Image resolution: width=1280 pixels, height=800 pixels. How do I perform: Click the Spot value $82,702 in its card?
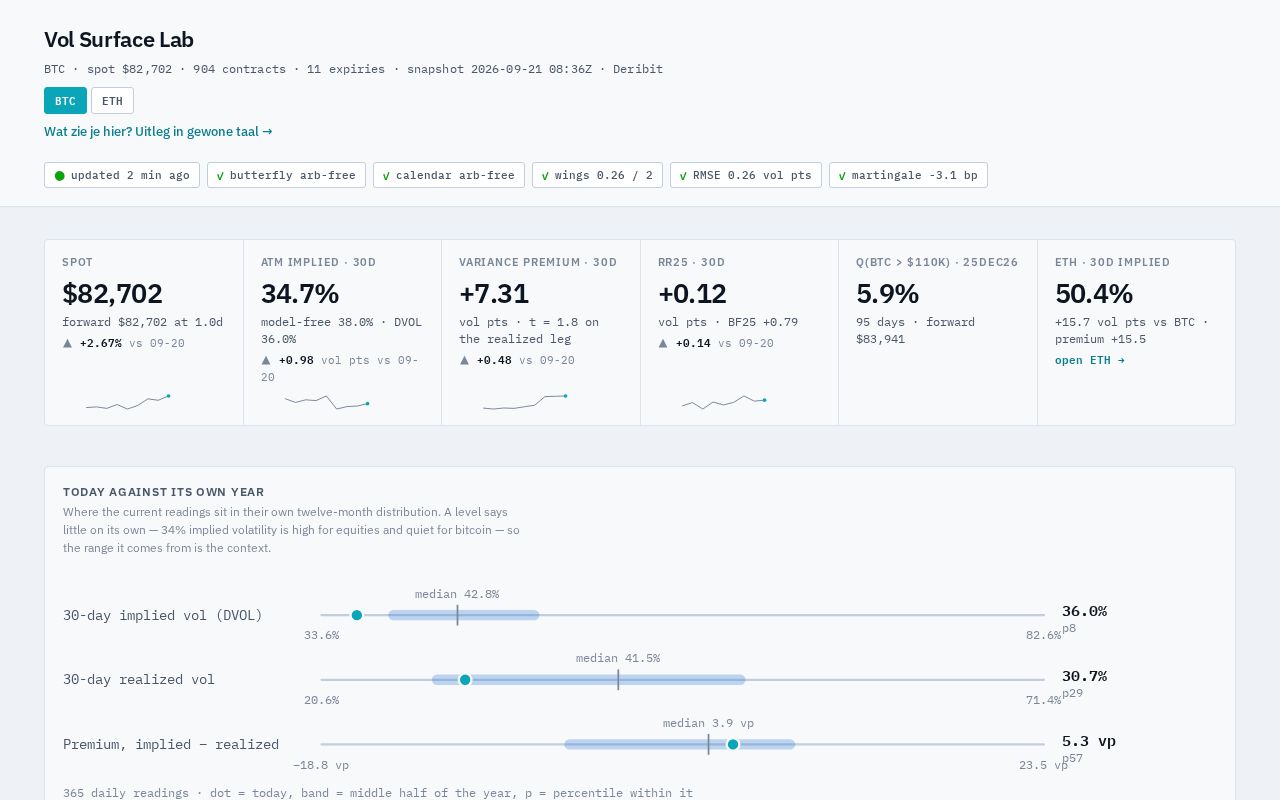(x=112, y=294)
